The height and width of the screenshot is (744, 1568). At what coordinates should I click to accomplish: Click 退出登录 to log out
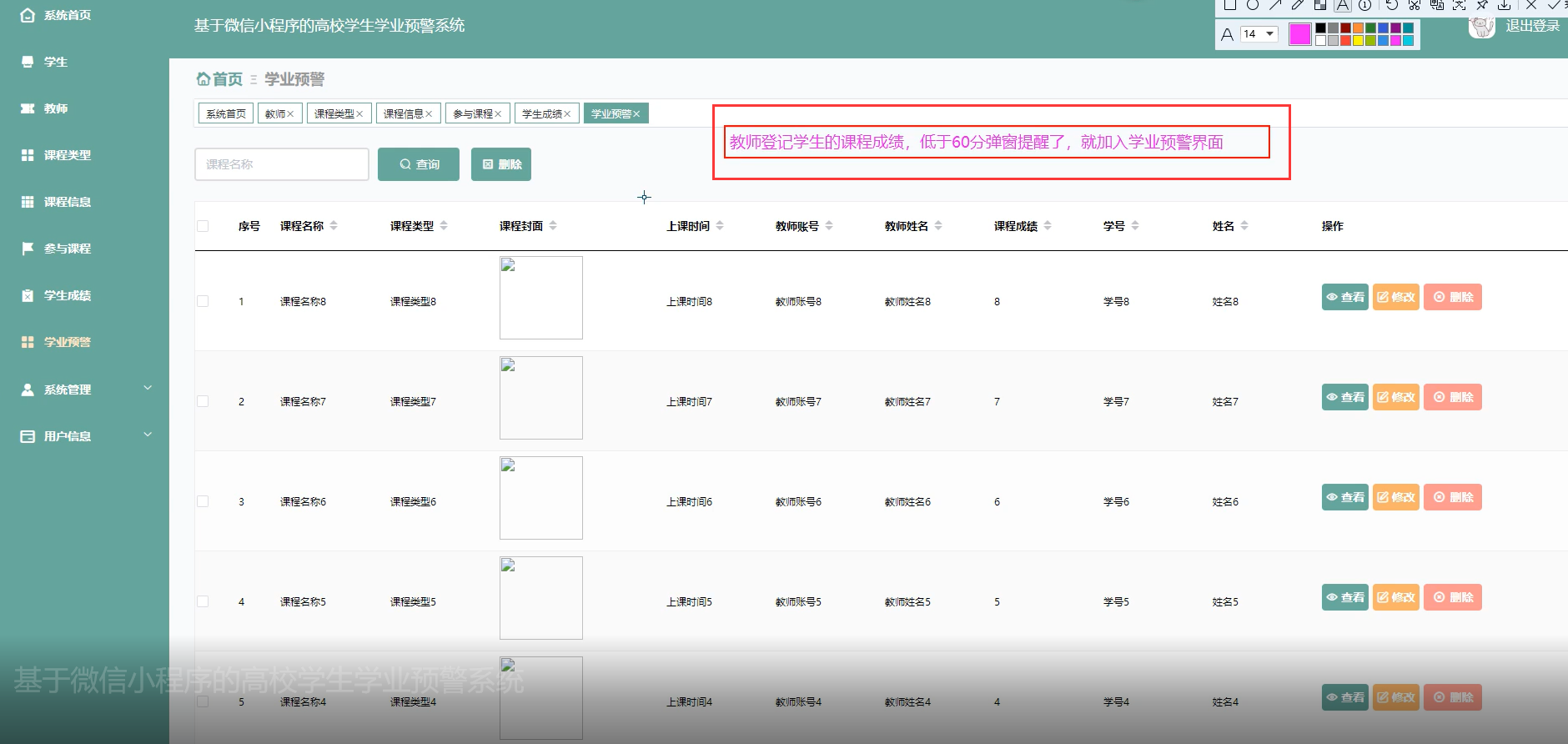point(1532,26)
